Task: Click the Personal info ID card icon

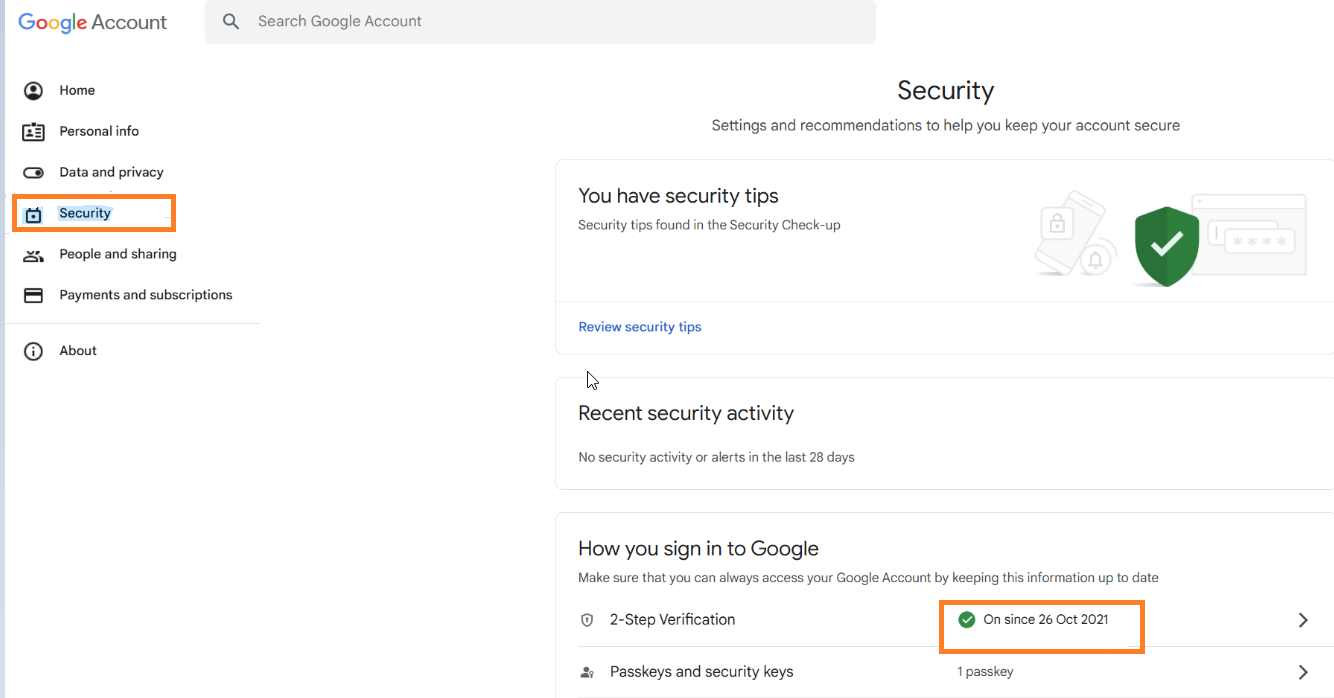Action: tap(33, 132)
